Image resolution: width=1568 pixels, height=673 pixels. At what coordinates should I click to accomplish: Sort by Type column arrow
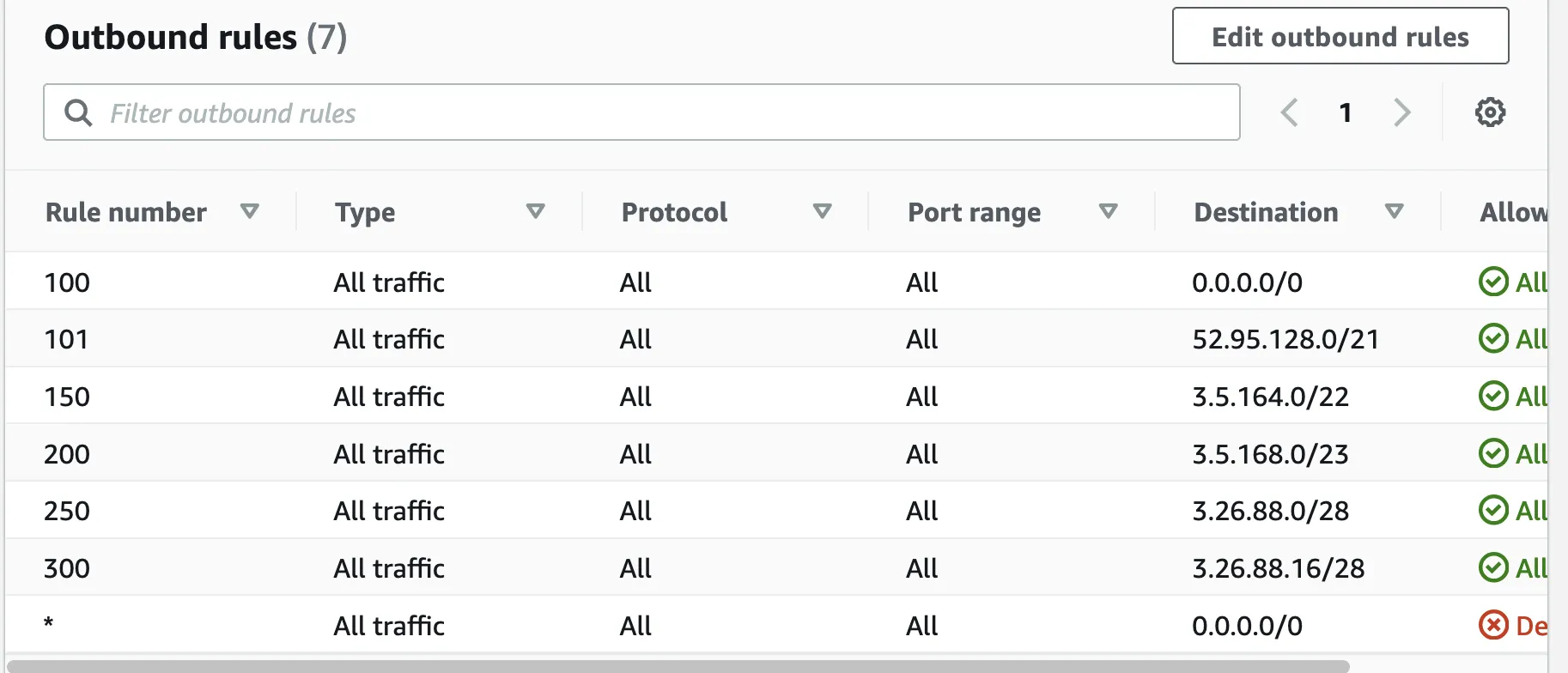(536, 211)
